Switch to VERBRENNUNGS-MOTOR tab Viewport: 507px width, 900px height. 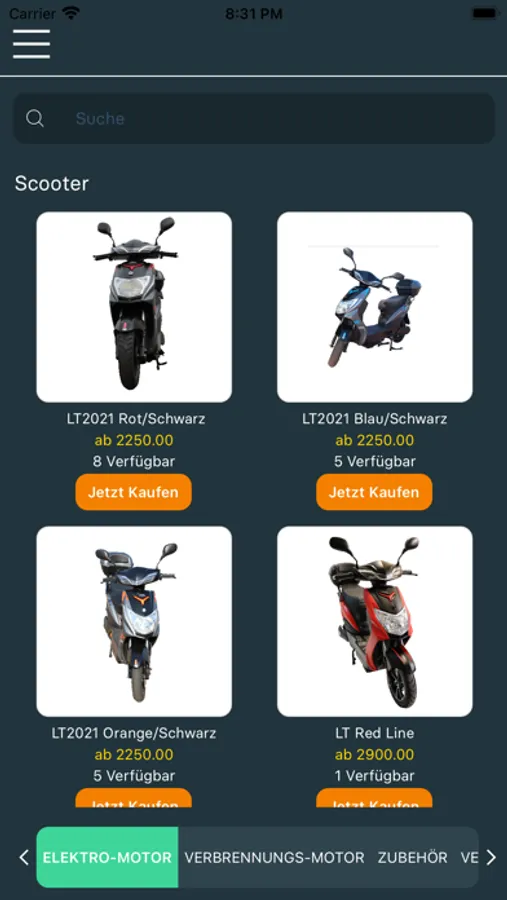[x=274, y=858]
